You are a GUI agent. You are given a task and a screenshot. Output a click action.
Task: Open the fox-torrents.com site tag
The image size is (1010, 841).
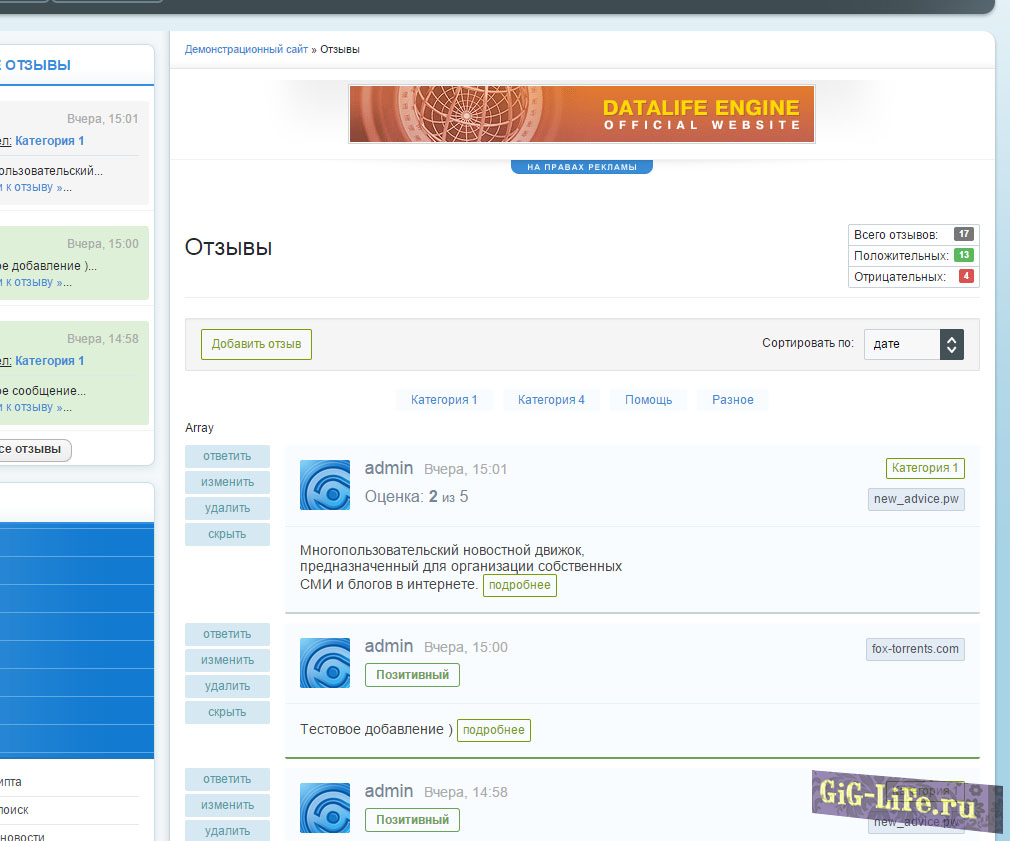[x=915, y=649]
